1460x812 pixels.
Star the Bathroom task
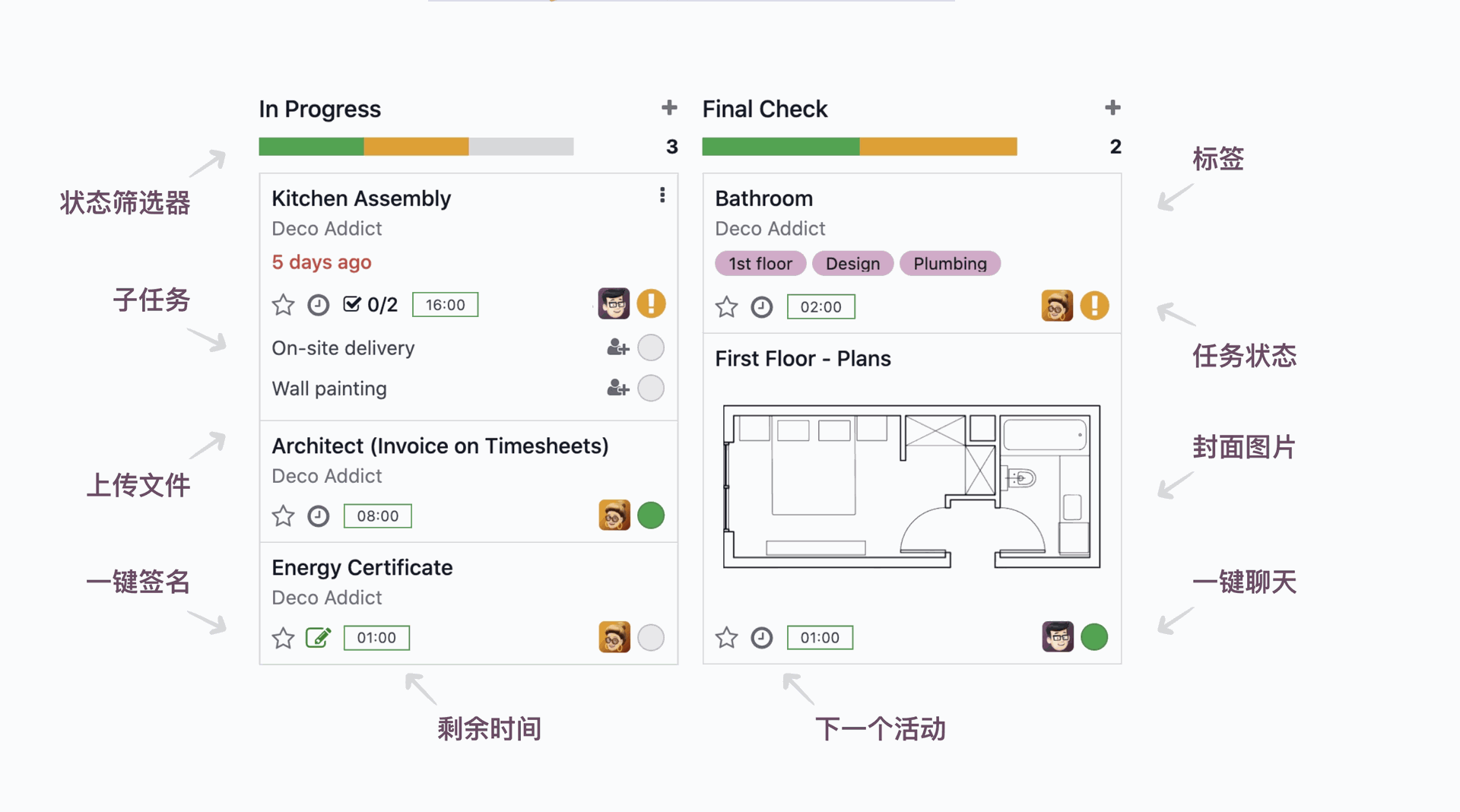726,307
